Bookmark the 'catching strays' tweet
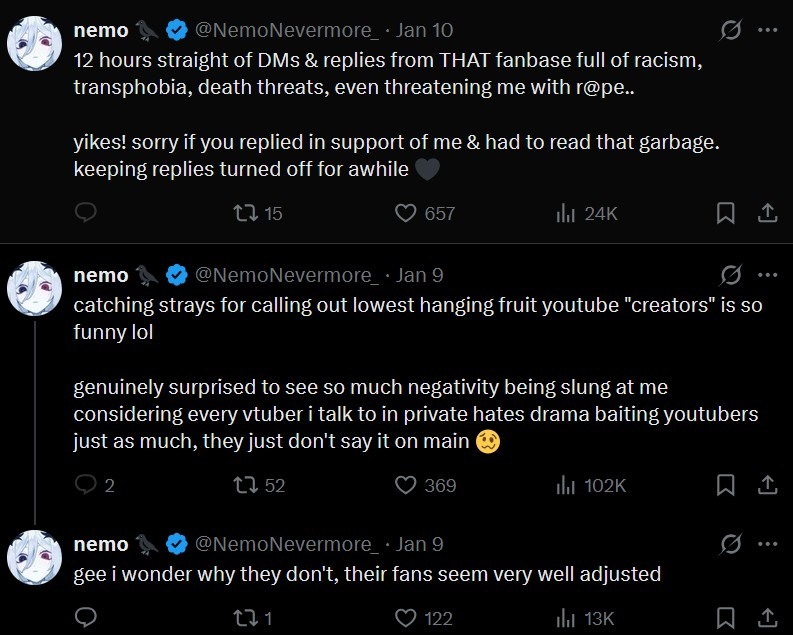The width and height of the screenshot is (793, 635). [x=726, y=485]
